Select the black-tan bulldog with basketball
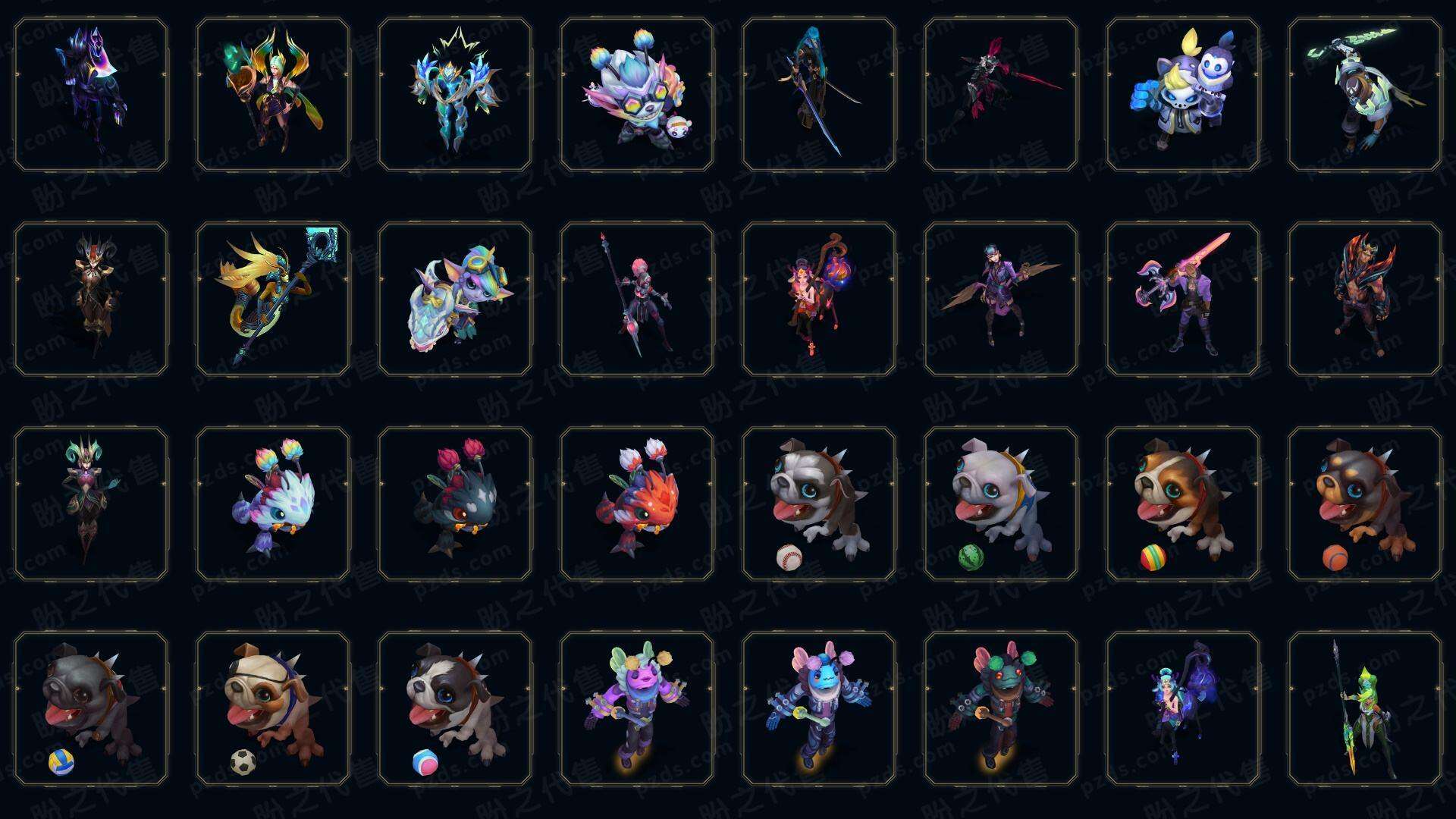The image size is (1456, 819). pyautogui.click(x=1365, y=504)
